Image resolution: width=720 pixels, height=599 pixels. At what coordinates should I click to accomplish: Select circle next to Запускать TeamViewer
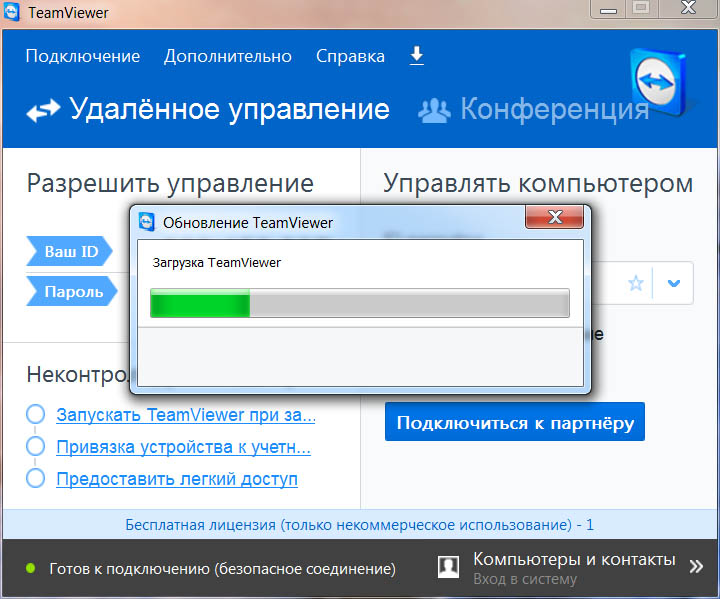[35, 414]
